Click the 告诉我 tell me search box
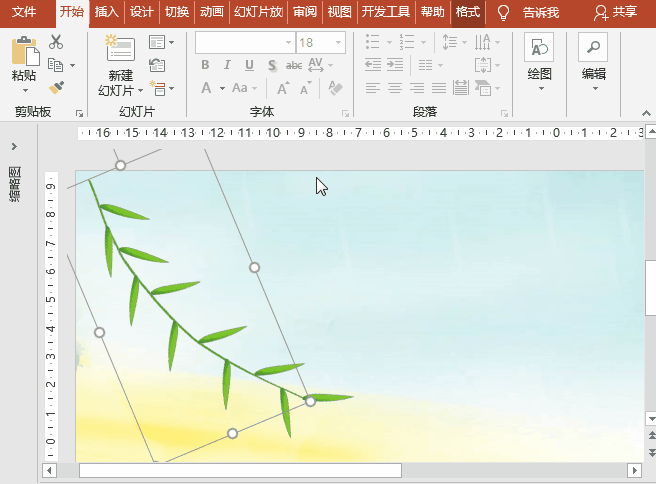 tap(541, 13)
